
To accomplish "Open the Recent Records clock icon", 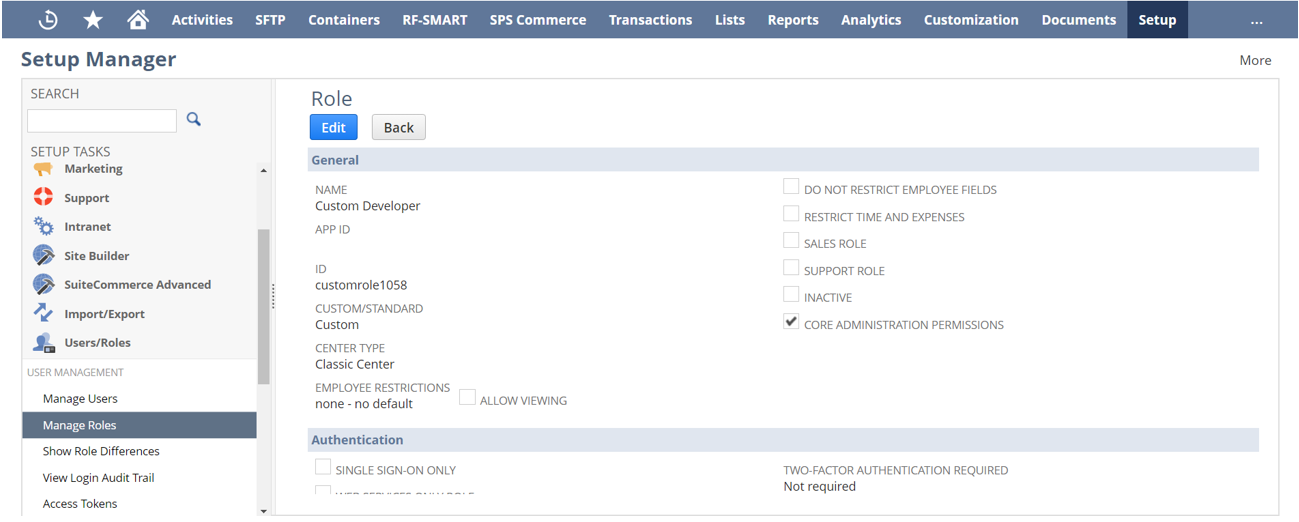I will [48, 20].
